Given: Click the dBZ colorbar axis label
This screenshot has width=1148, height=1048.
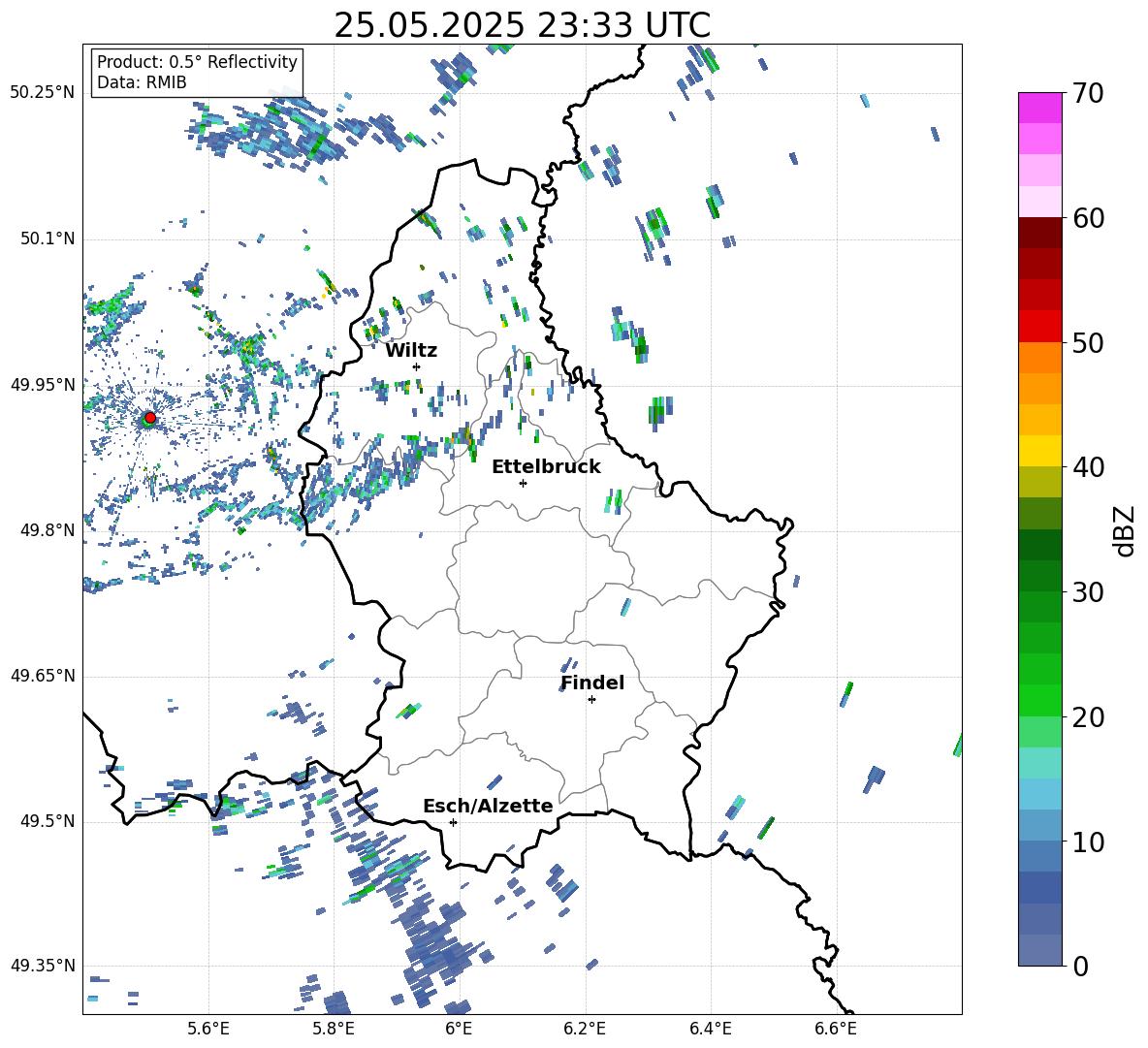Looking at the screenshot, I should (1126, 530).
